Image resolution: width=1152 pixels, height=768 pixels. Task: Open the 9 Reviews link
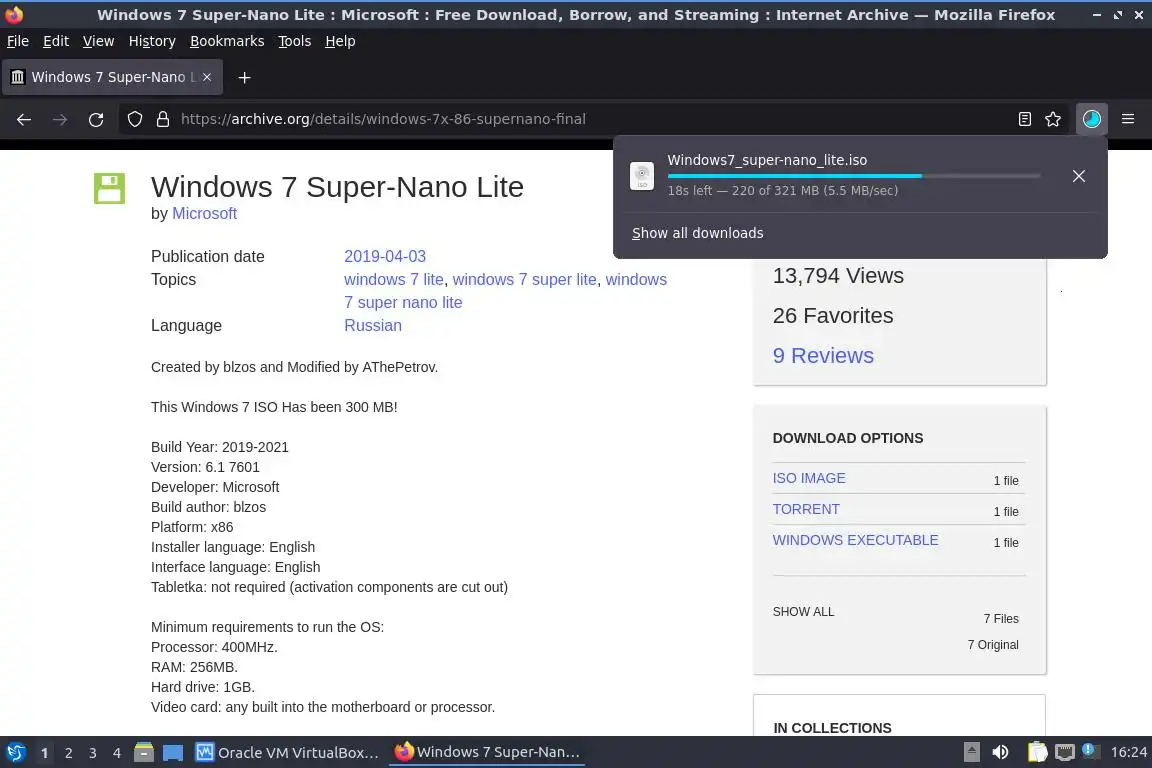pyautogui.click(x=823, y=356)
